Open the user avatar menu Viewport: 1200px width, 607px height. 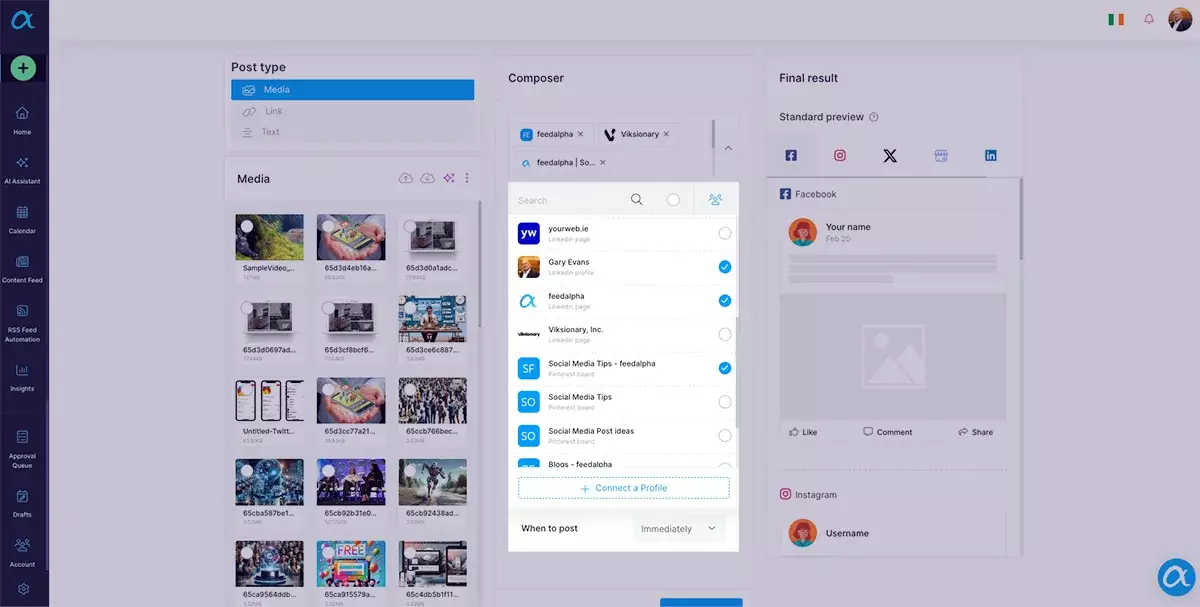(x=1180, y=19)
